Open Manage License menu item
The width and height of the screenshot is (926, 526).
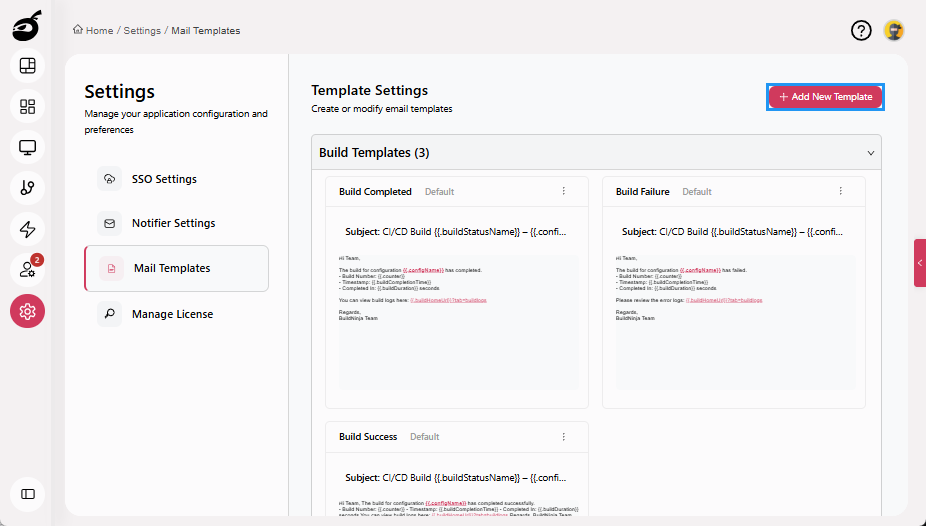177,314
